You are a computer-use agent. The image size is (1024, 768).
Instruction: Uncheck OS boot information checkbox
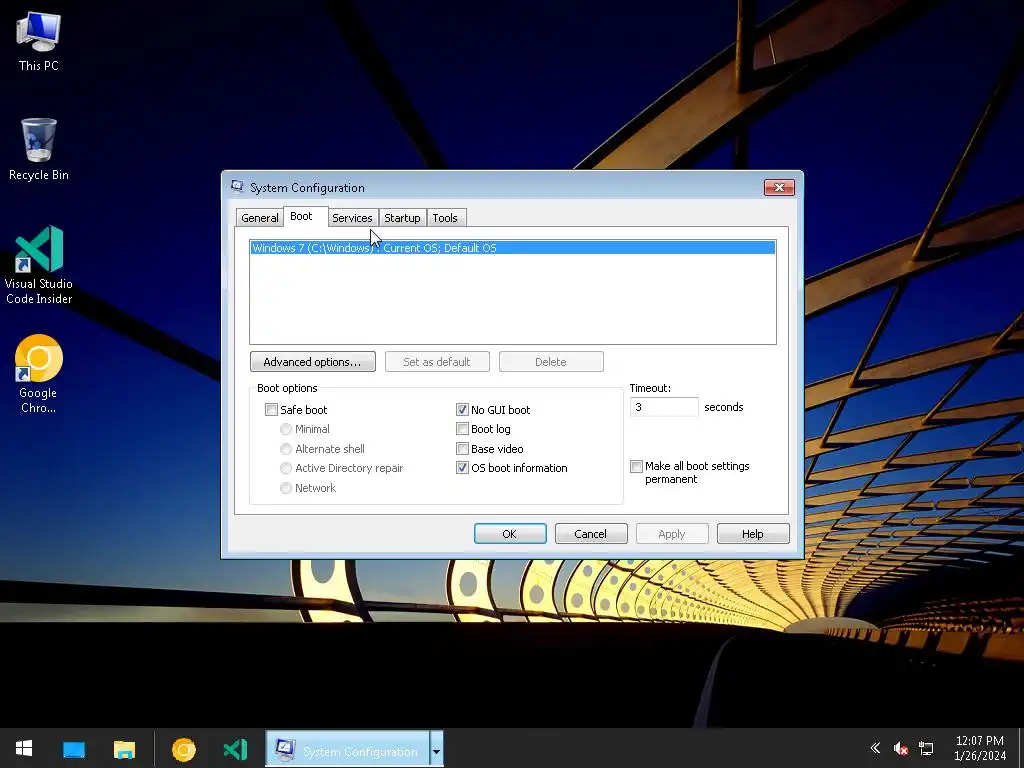pos(462,468)
